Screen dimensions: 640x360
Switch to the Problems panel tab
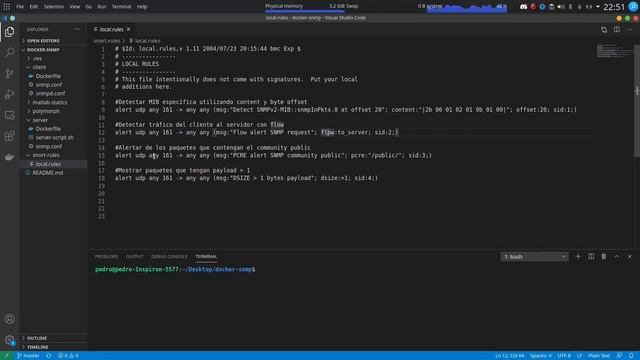pos(106,256)
